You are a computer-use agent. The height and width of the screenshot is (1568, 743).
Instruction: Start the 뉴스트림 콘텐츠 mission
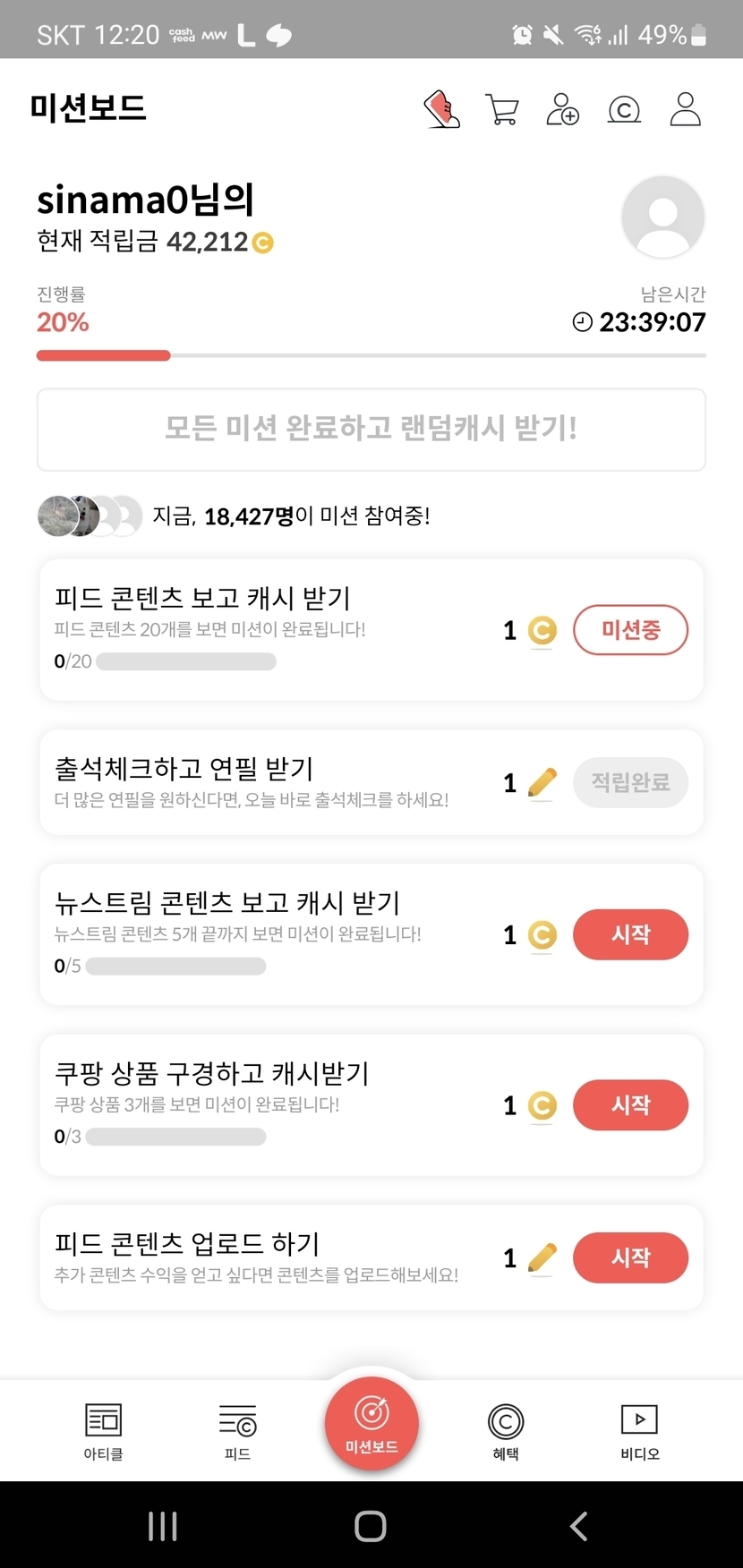click(630, 935)
